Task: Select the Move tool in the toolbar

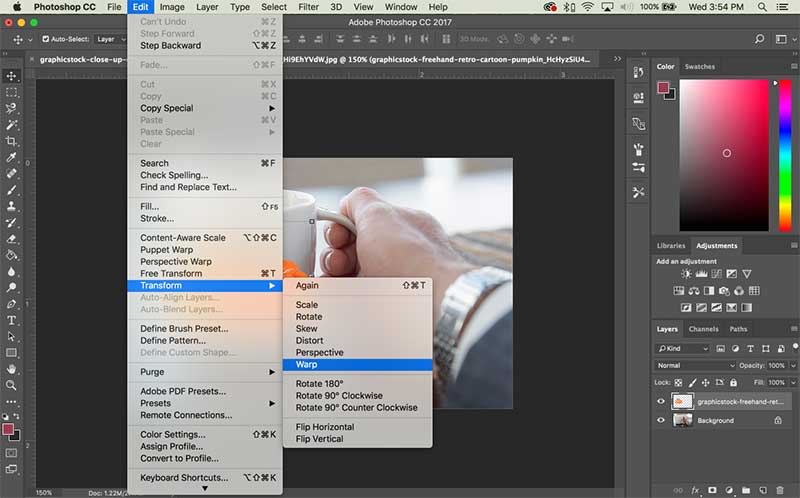Action: [11, 76]
